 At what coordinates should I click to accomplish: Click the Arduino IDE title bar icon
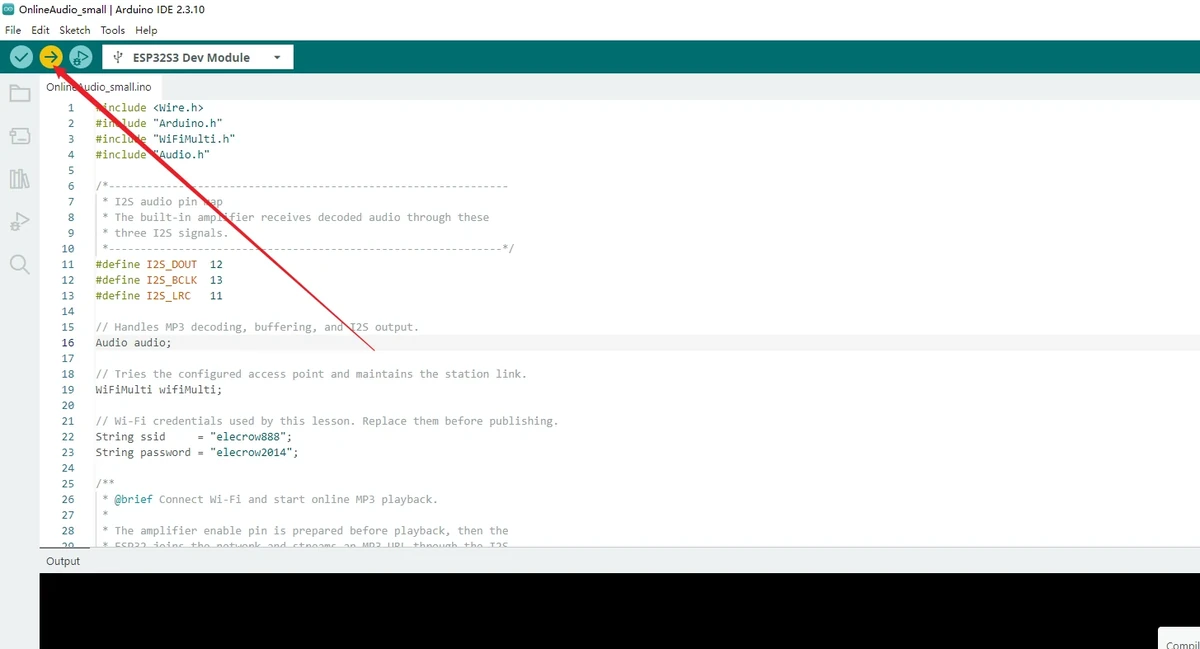click(x=9, y=9)
